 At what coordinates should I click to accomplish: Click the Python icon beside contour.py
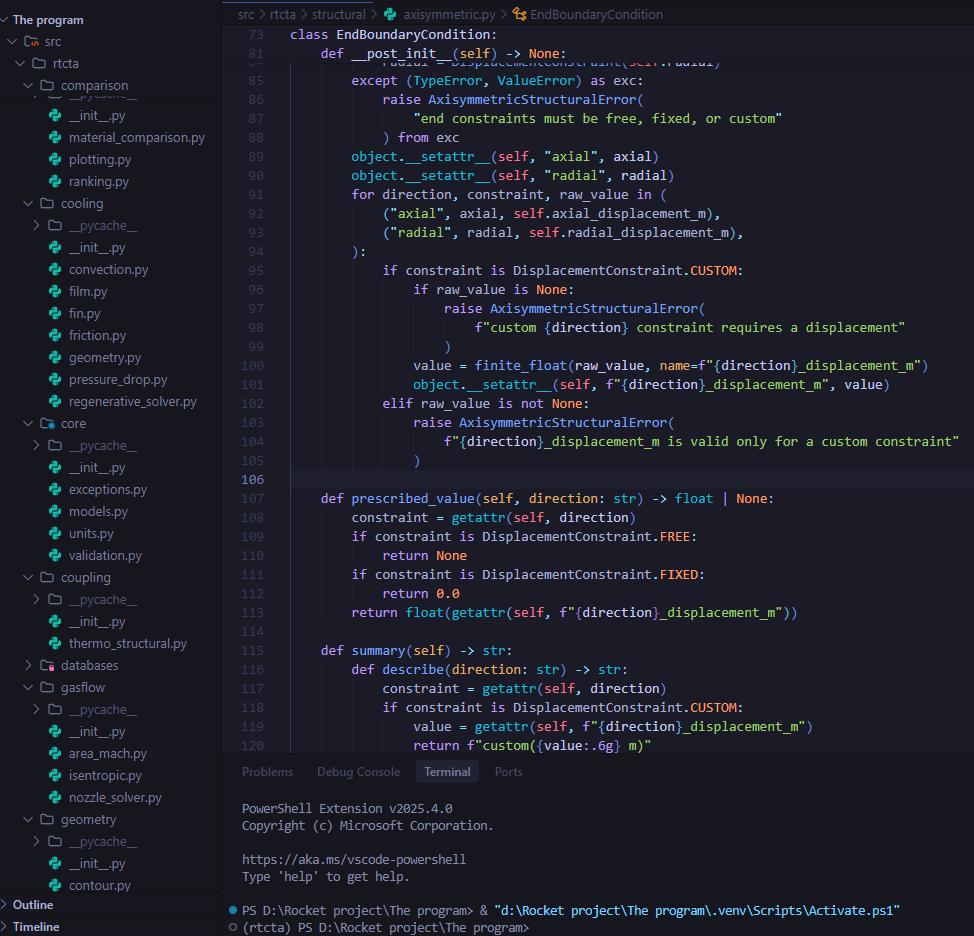(55, 886)
